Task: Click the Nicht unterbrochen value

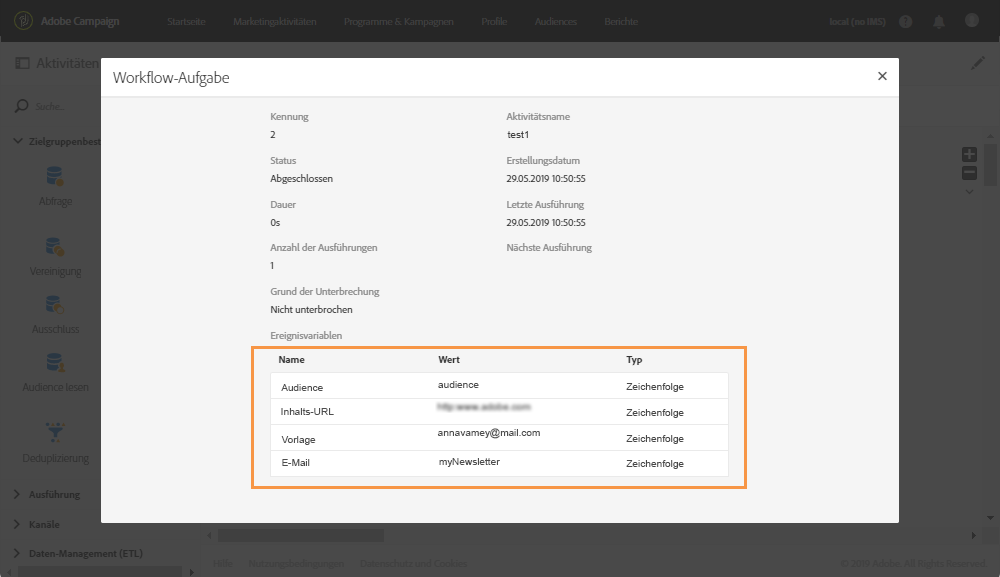Action: 311,310
